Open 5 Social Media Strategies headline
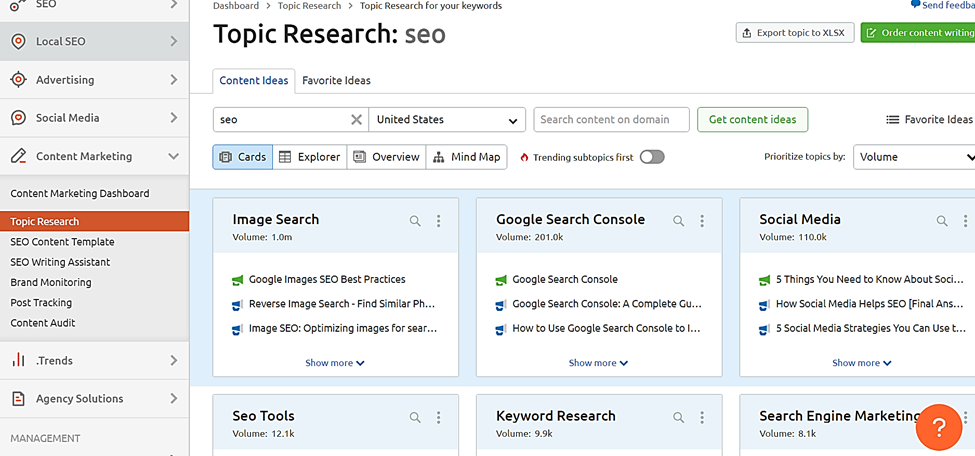Viewport: 975px width, 456px height. [x=871, y=328]
